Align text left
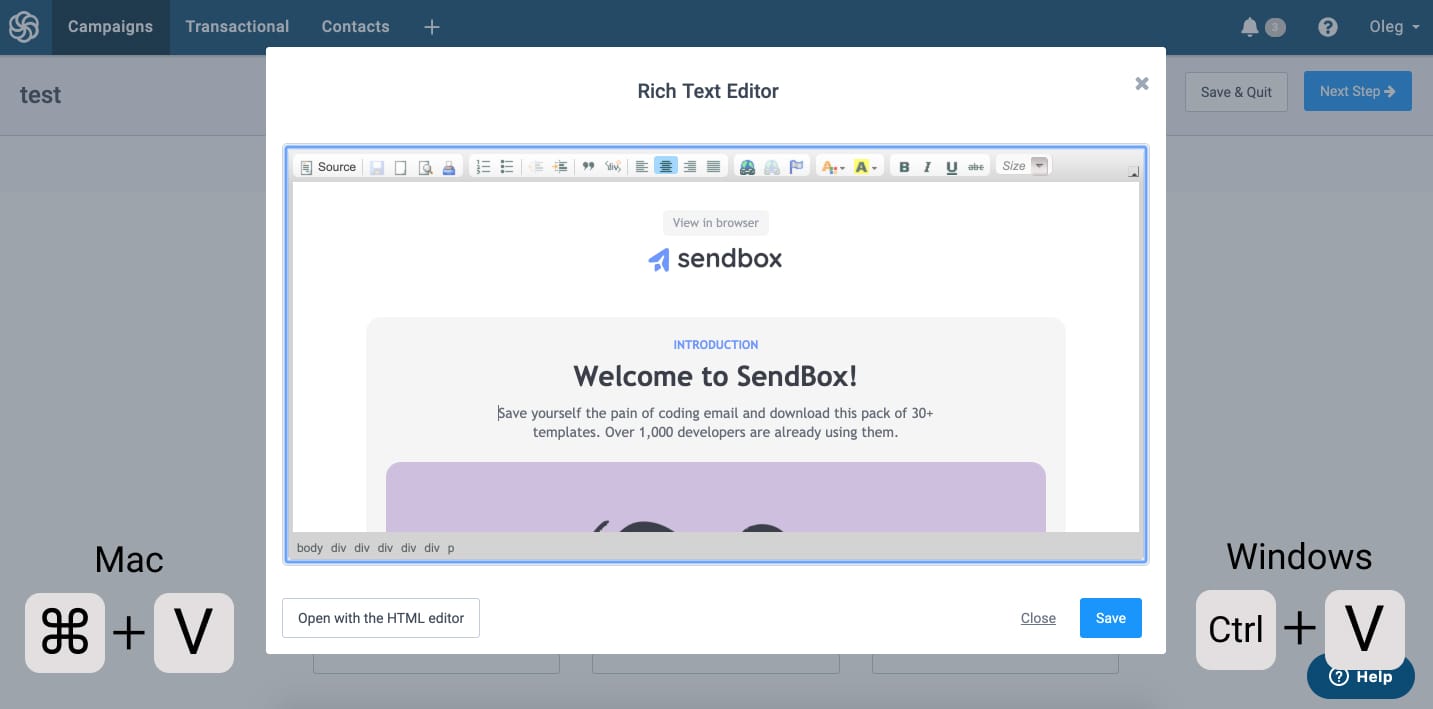 [642, 167]
